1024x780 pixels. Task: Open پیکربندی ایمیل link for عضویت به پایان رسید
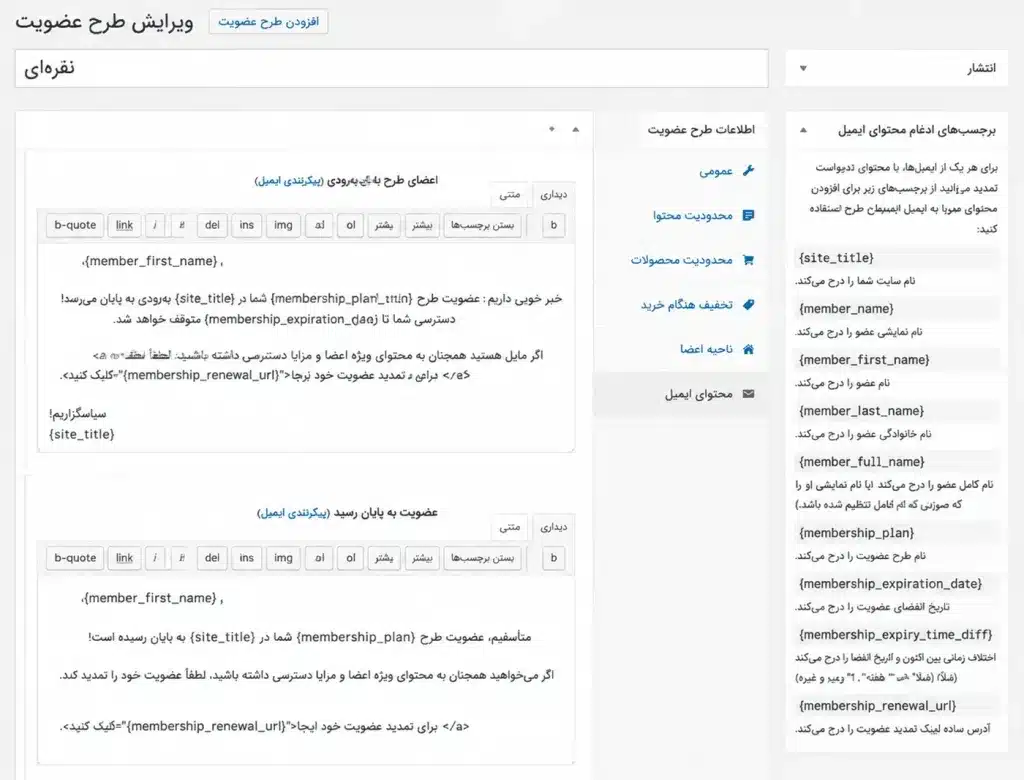pyautogui.click(x=293, y=513)
